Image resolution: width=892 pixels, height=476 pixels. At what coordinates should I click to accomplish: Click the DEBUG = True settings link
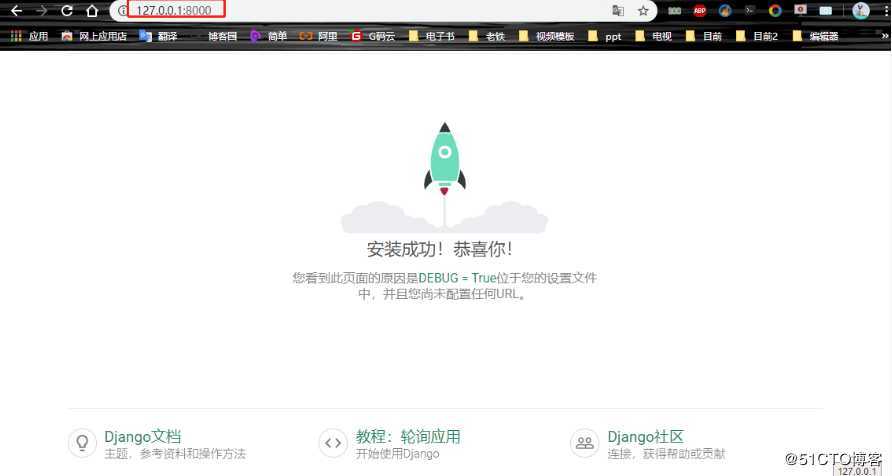457,278
